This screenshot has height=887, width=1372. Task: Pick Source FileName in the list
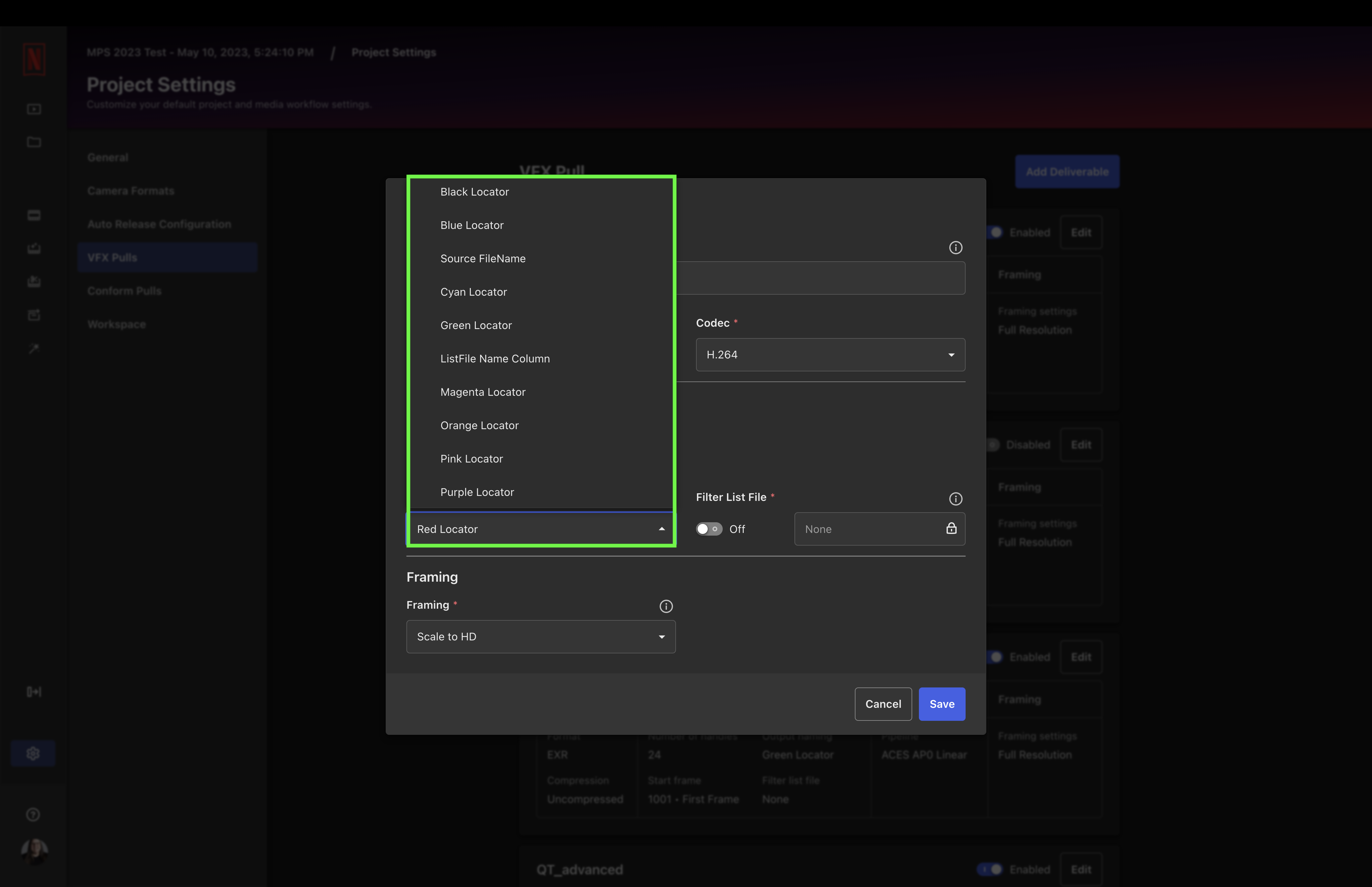[x=541, y=259]
